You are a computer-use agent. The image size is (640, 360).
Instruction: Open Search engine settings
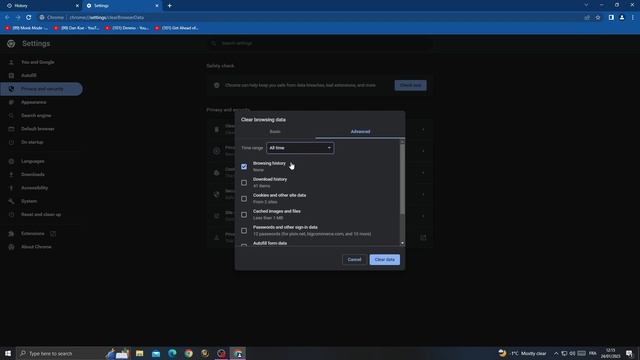tap(36, 116)
